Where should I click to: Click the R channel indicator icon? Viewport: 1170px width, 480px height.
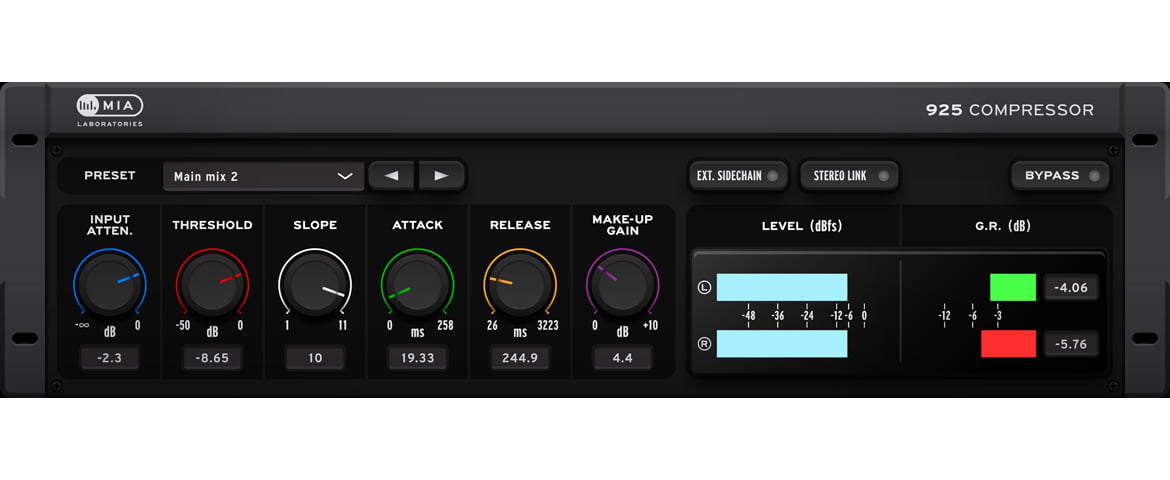pyautogui.click(x=704, y=344)
